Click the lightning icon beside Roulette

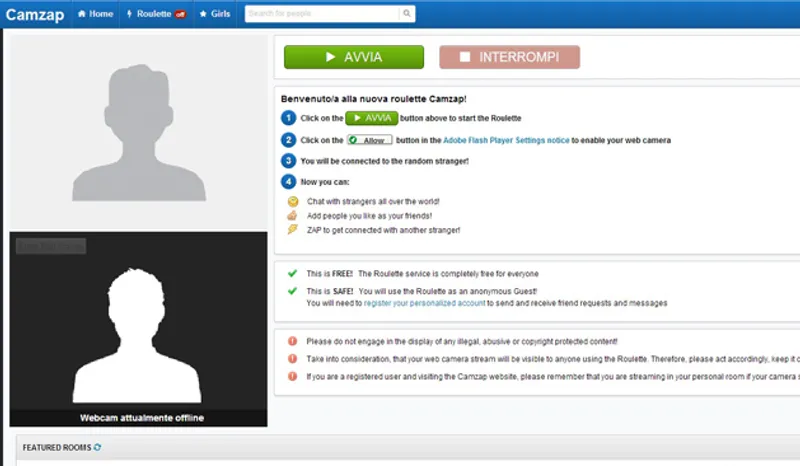click(129, 14)
